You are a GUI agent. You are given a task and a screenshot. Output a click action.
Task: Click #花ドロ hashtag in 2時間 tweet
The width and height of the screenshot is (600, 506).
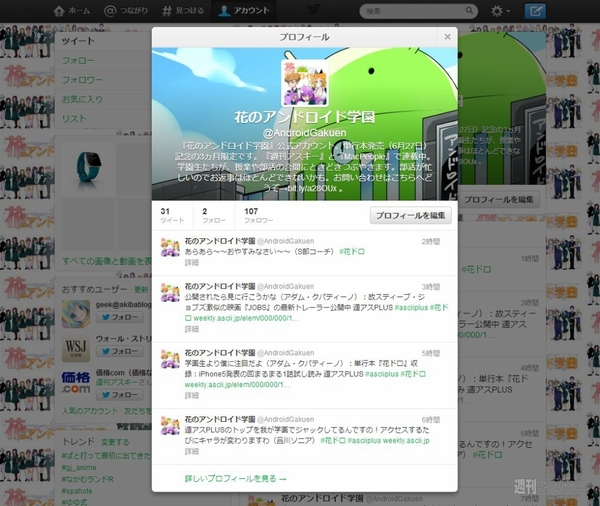(352, 251)
